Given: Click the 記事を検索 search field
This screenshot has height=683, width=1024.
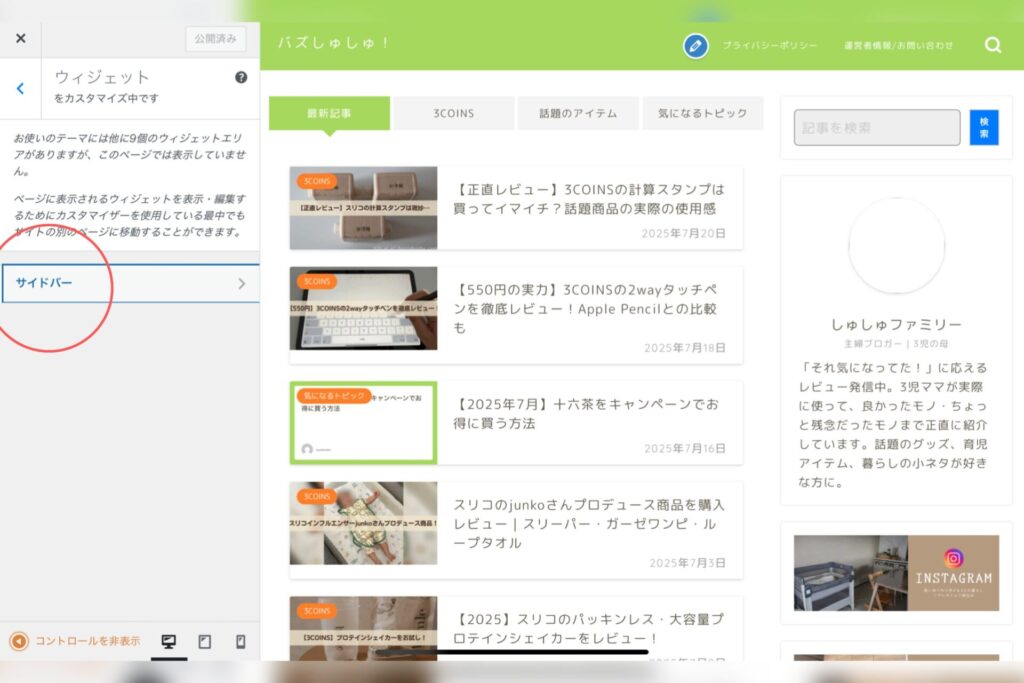Looking at the screenshot, I should tap(877, 127).
